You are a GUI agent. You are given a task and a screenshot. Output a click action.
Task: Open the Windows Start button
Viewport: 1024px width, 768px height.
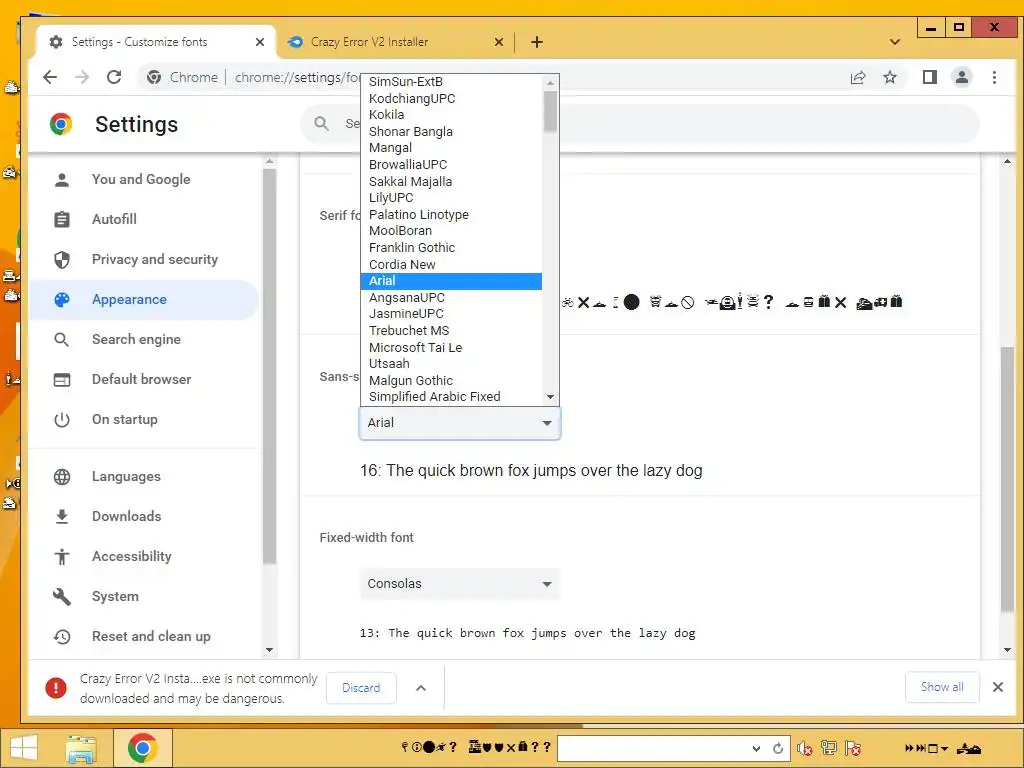tap(24, 748)
